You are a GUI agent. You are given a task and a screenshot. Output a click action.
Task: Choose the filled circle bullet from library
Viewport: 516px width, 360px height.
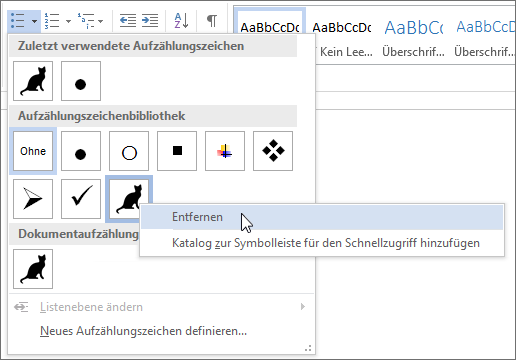[x=81, y=151]
